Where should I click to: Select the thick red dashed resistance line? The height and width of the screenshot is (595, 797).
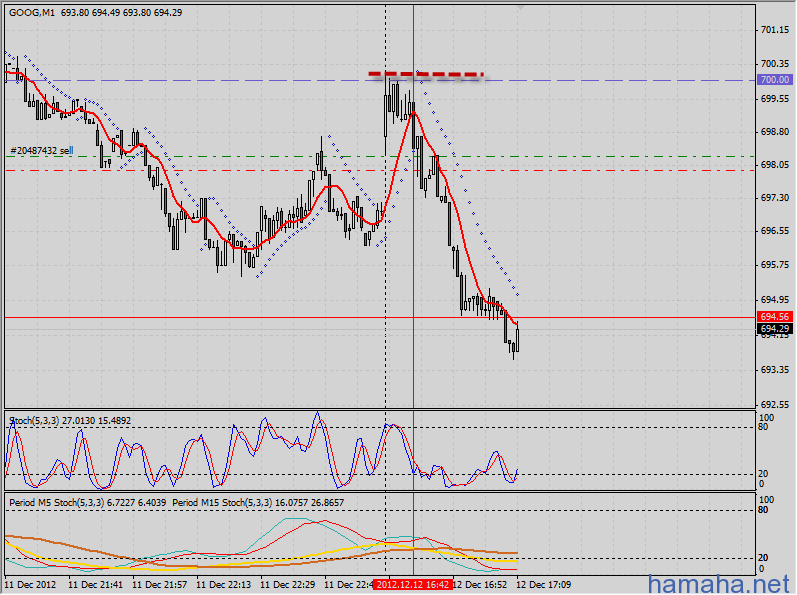(425, 74)
